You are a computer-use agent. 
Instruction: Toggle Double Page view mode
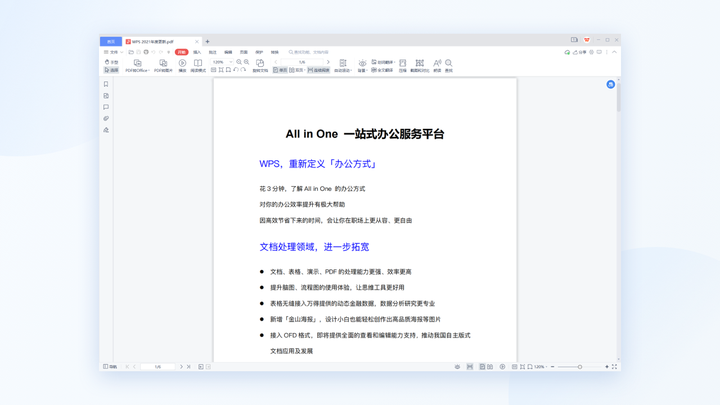pyautogui.click(x=297, y=70)
